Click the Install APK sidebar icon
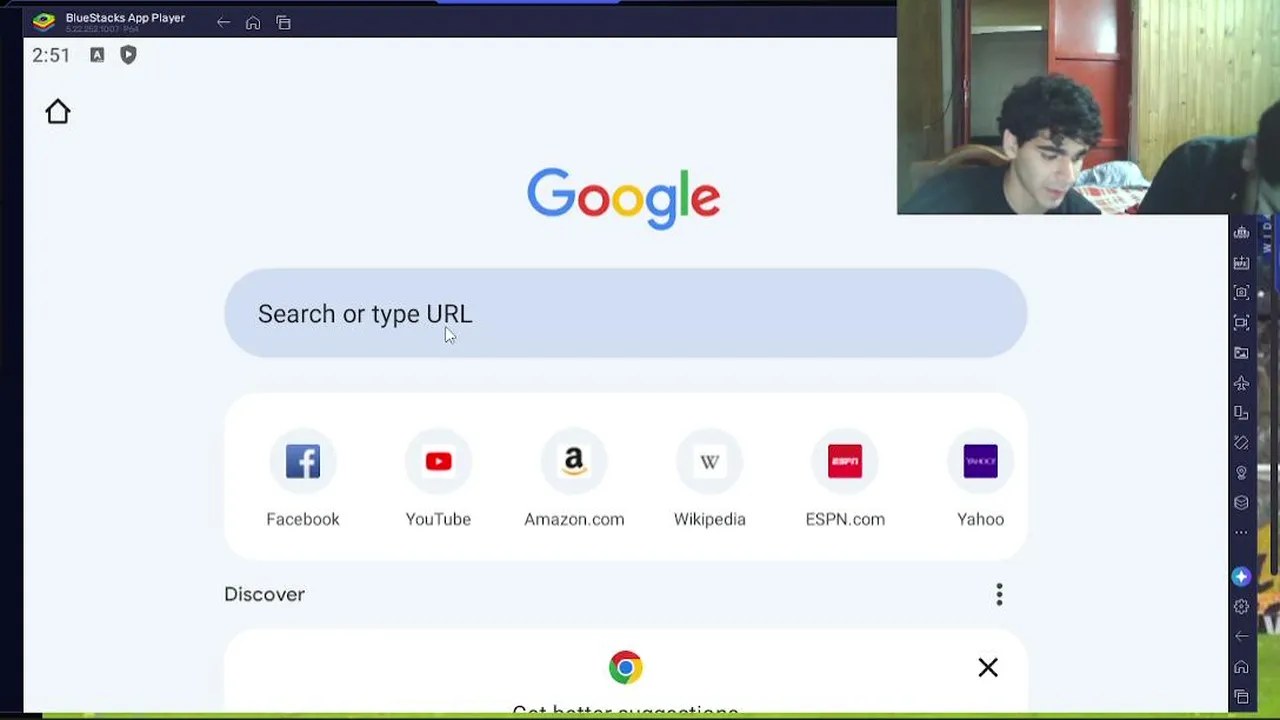This screenshot has width=1280, height=720. (x=1241, y=262)
